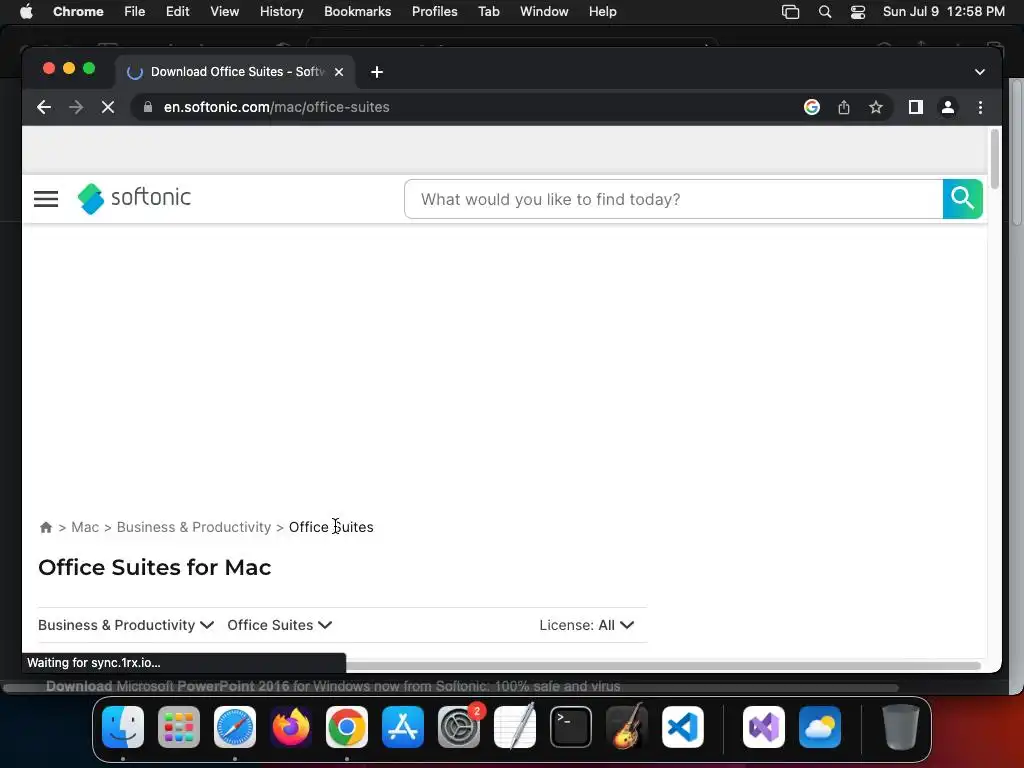Open the Tab menu
Screen dimensions: 1024x768
[488, 12]
